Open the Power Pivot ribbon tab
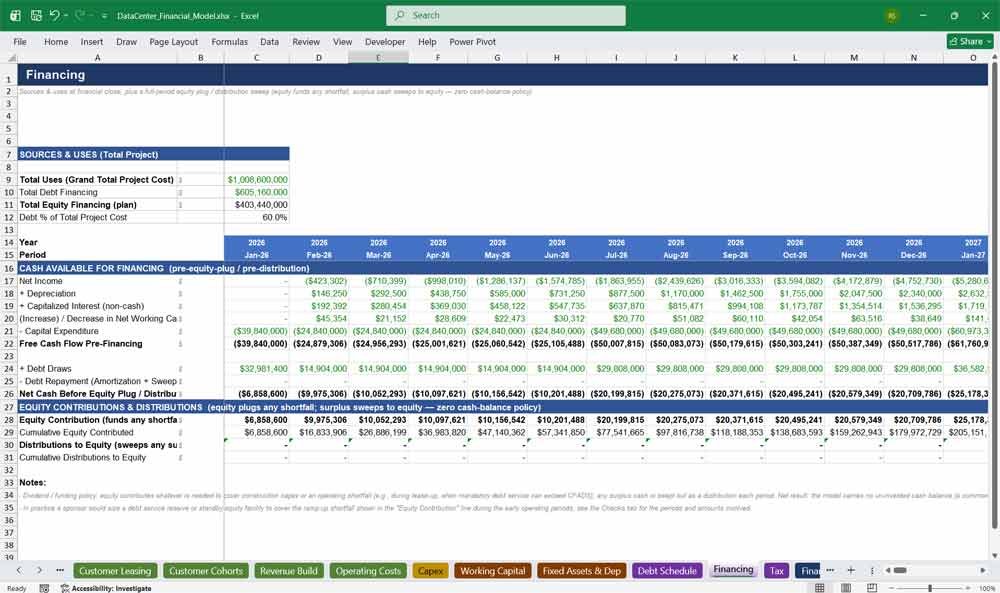This screenshot has height=593, width=1000. 473,41
